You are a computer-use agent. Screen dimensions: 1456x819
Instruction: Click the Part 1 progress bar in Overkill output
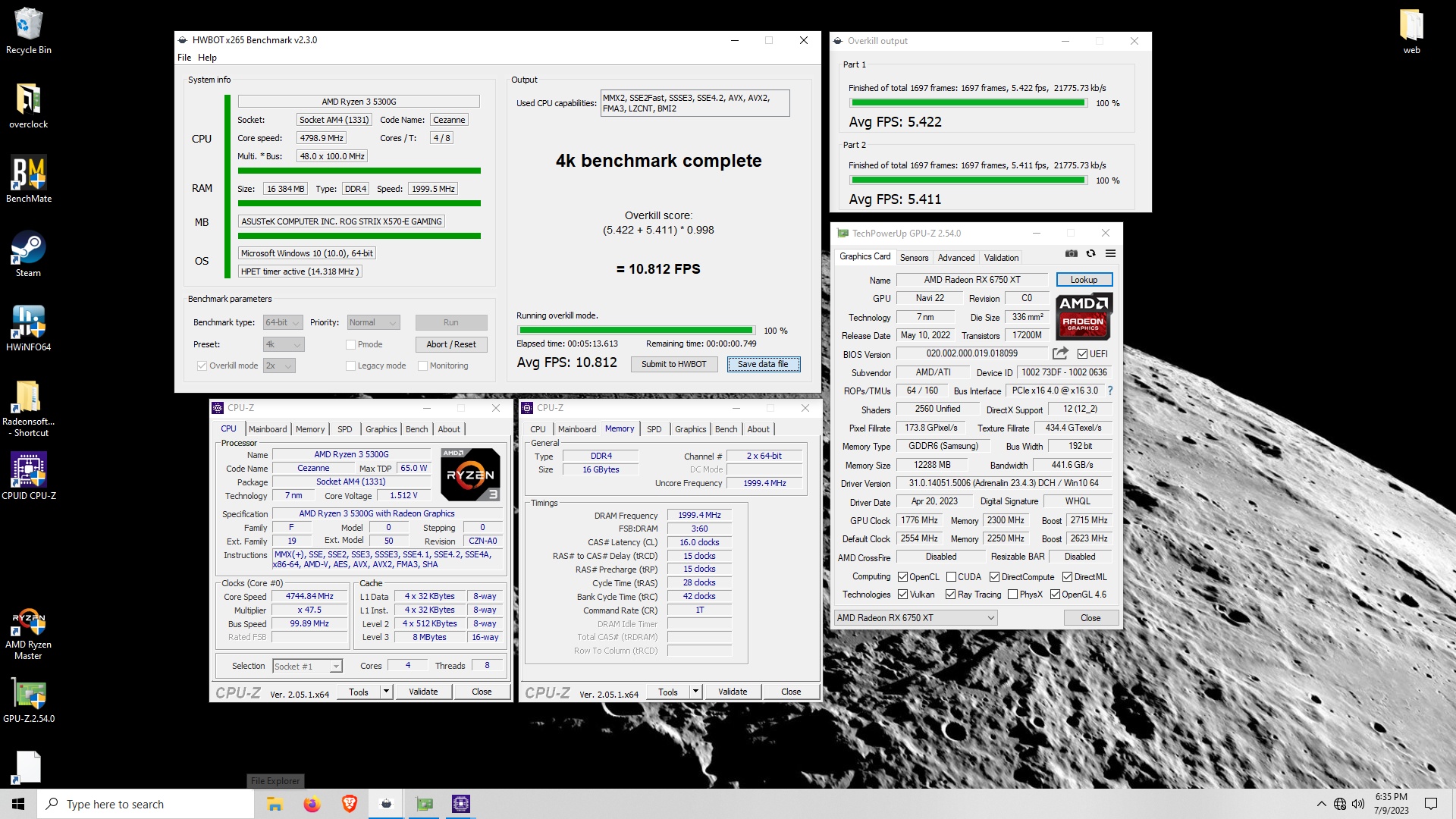(968, 103)
